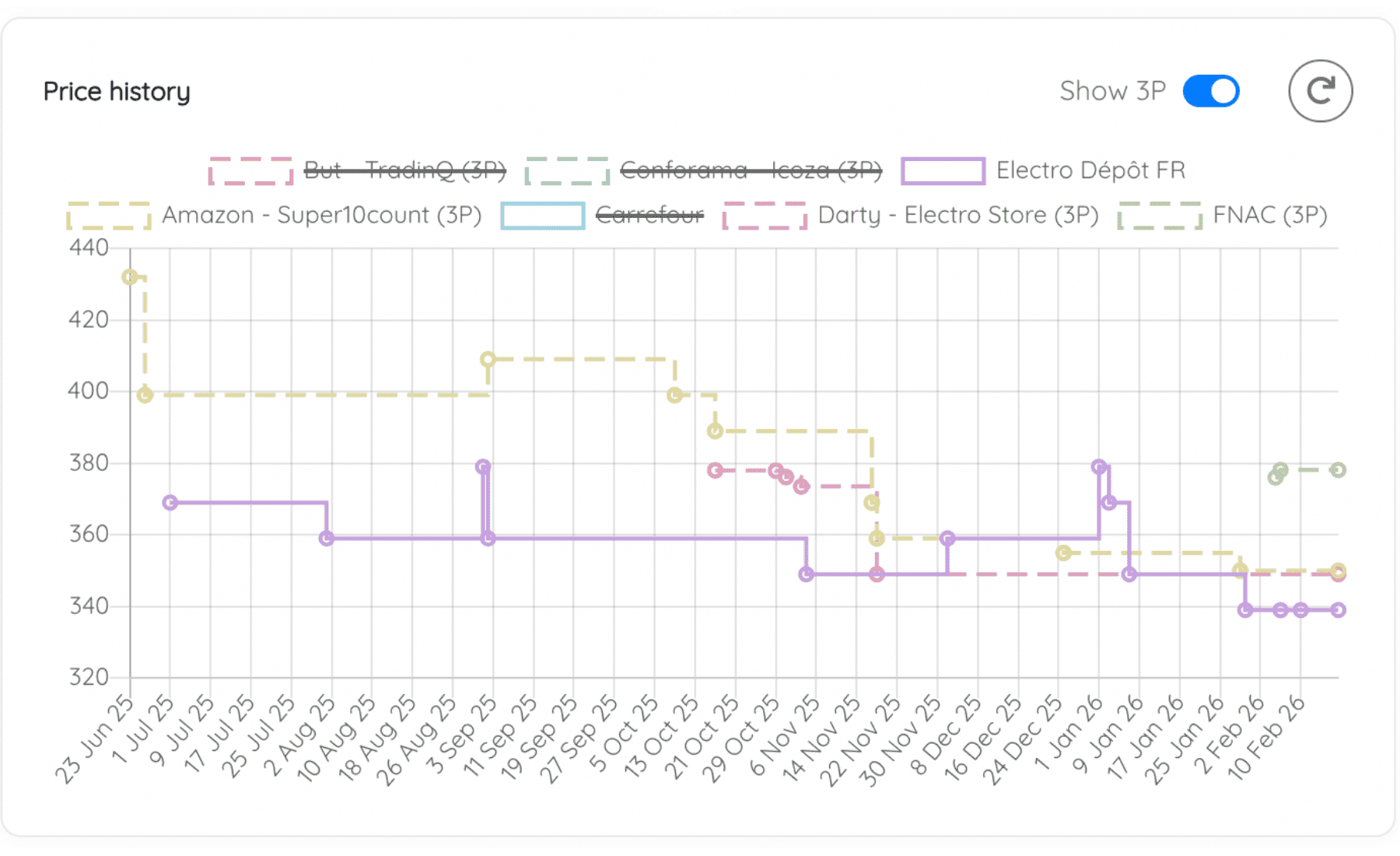Click the refresh chart icon
Viewport: 1400px width, 856px height.
(x=1320, y=91)
